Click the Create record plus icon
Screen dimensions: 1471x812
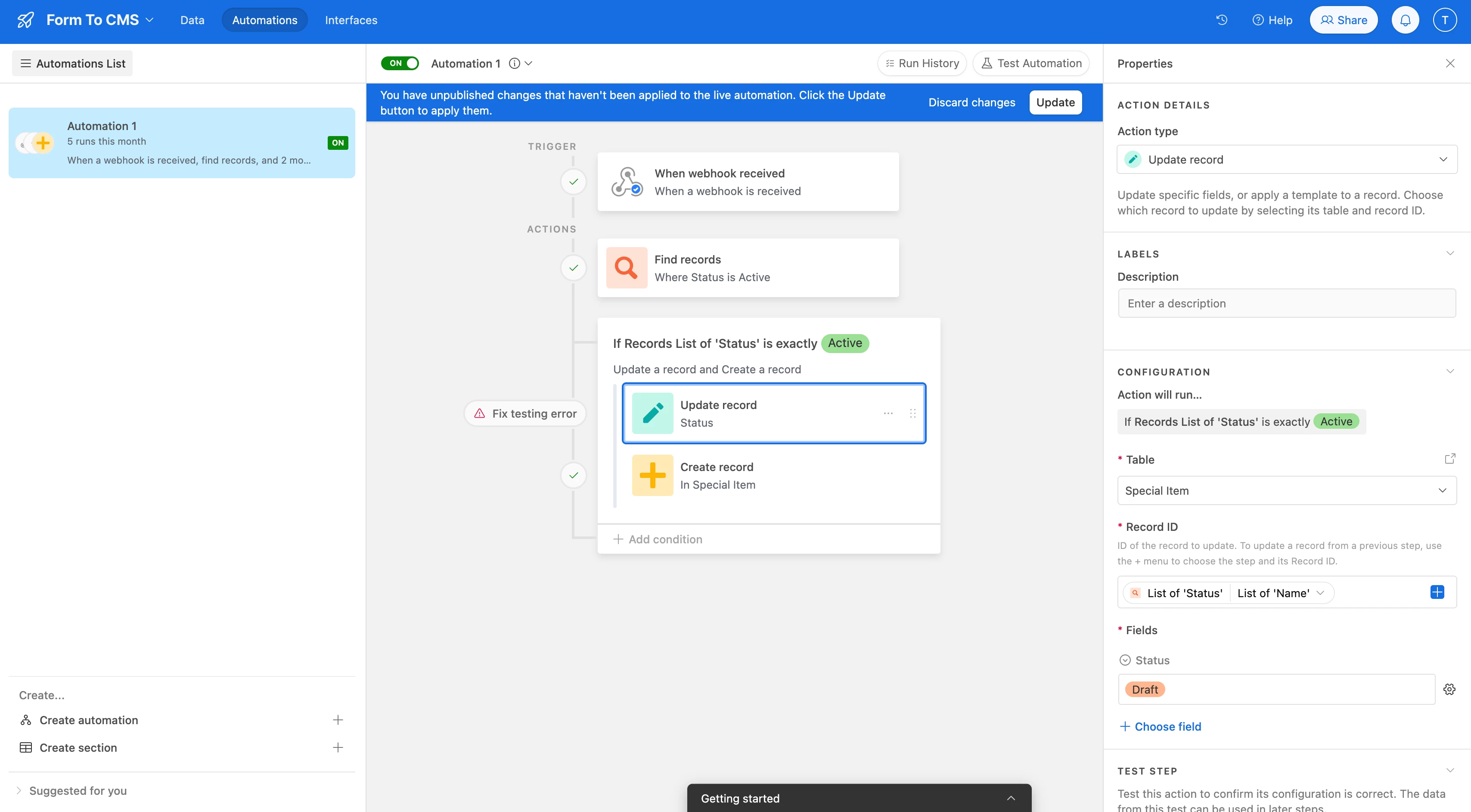tap(652, 475)
